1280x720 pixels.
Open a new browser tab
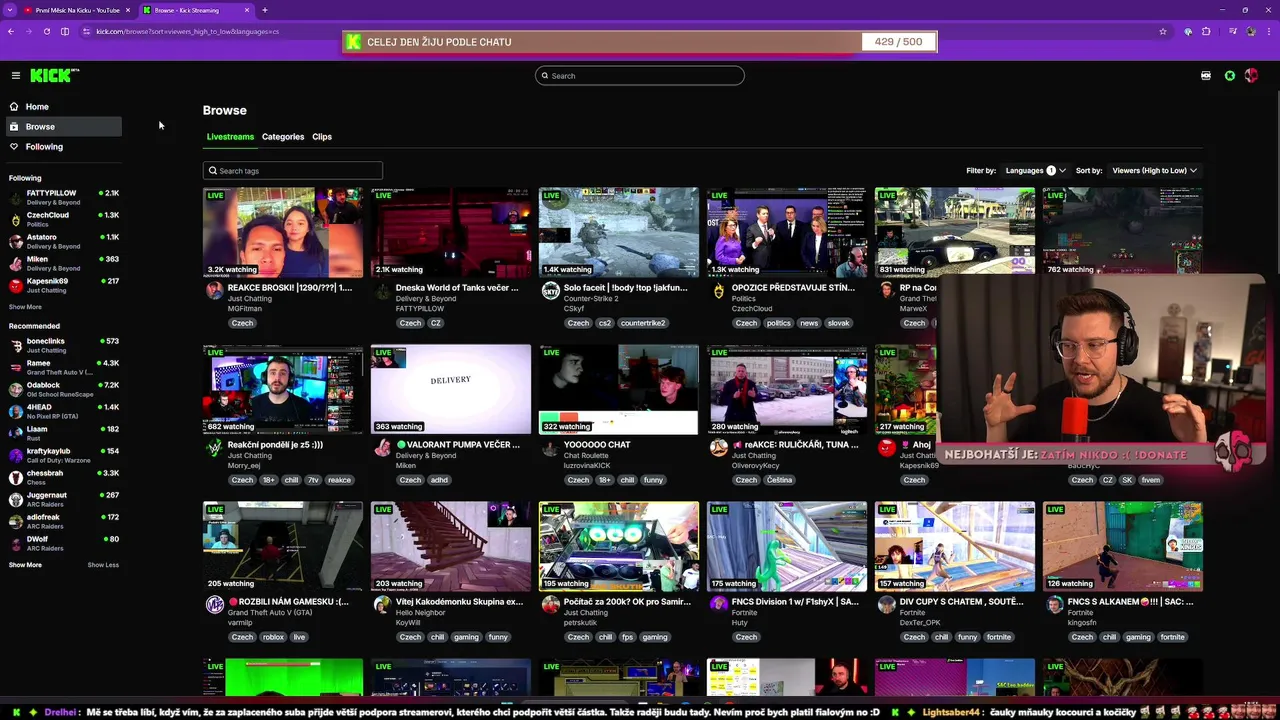tap(265, 10)
